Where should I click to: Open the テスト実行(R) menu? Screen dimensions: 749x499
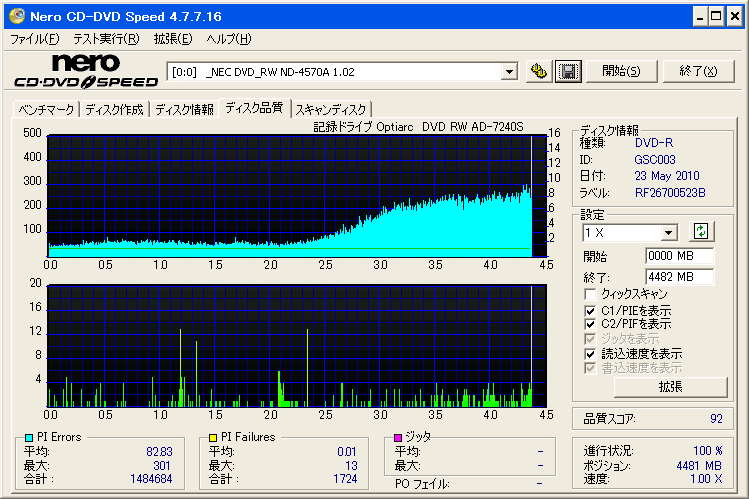(106, 39)
